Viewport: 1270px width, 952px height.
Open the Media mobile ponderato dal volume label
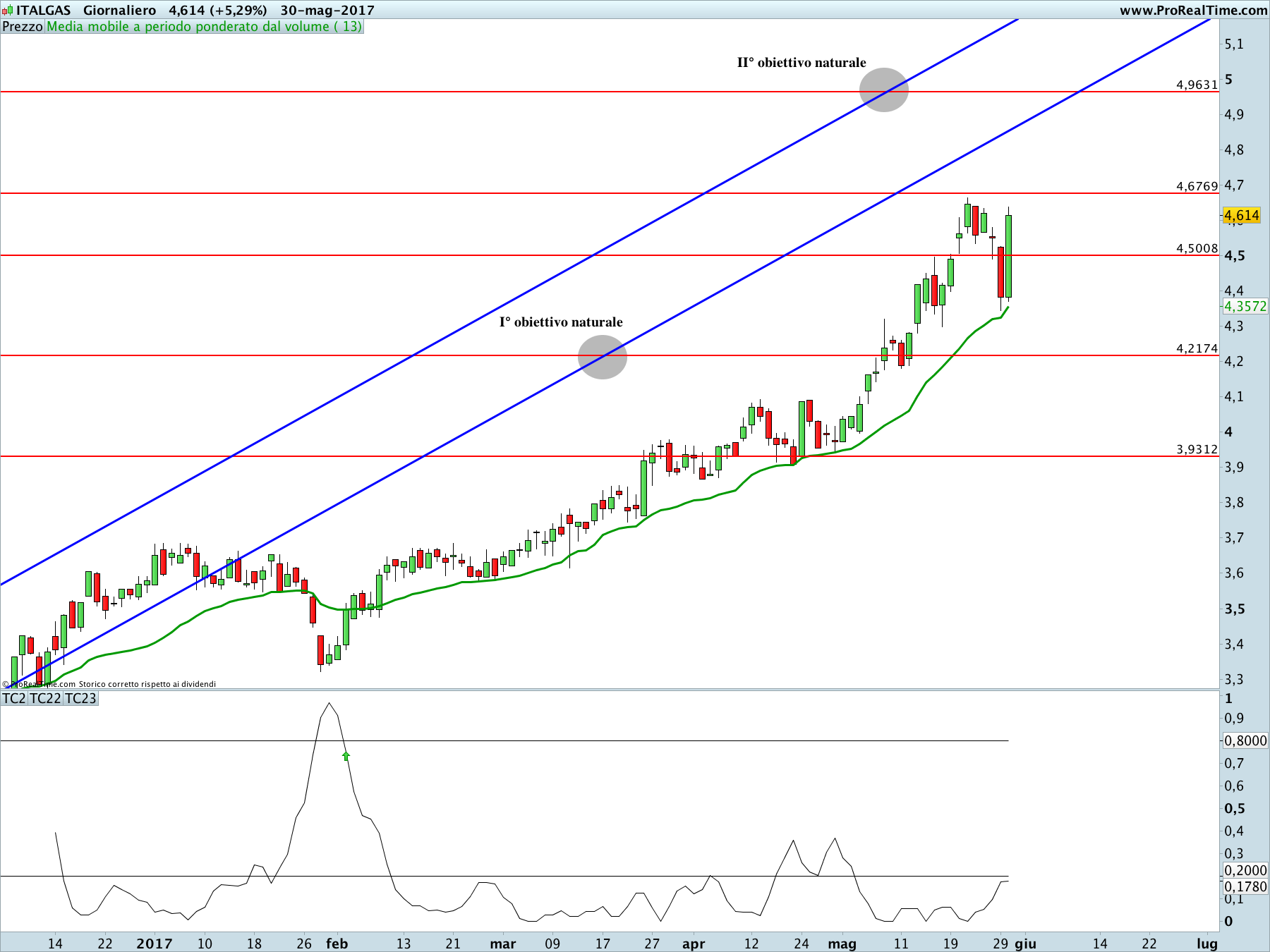point(205,27)
